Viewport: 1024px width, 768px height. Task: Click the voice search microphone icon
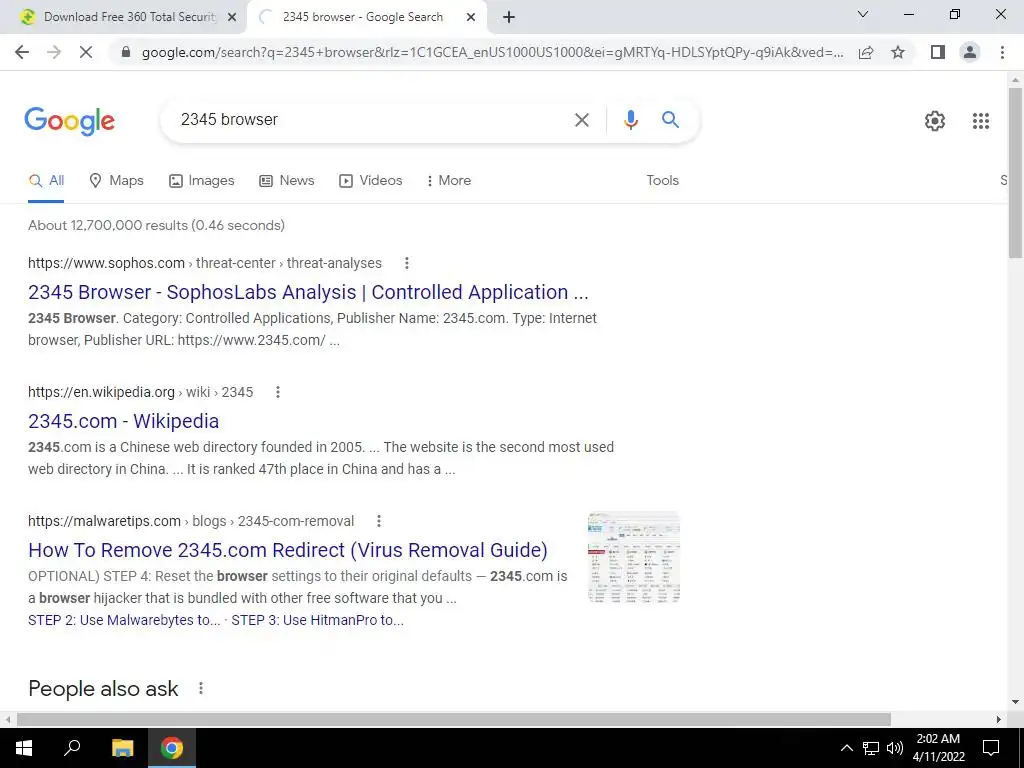click(x=630, y=120)
